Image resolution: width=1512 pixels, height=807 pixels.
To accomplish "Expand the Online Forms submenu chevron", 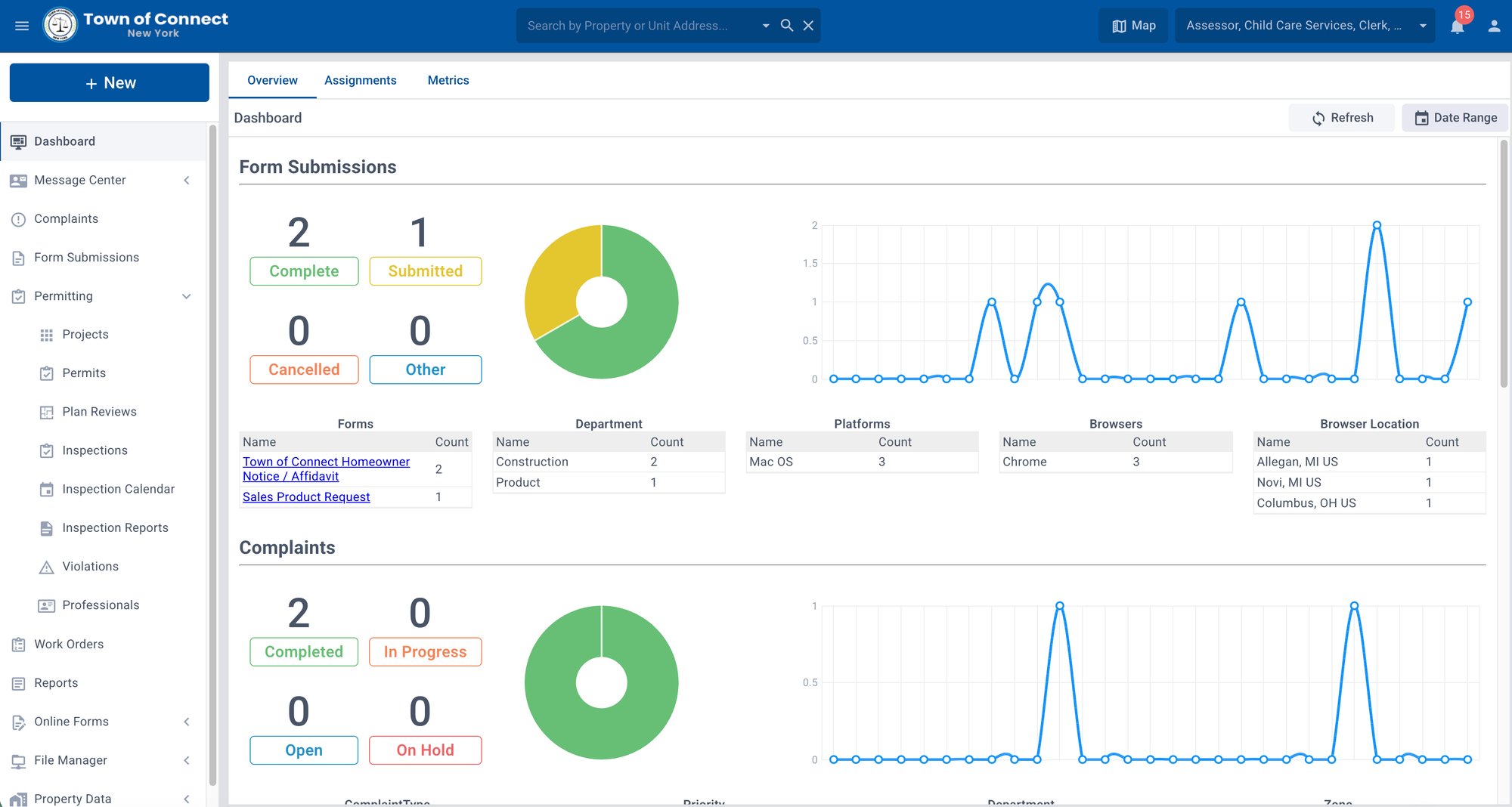I will [x=187, y=722].
